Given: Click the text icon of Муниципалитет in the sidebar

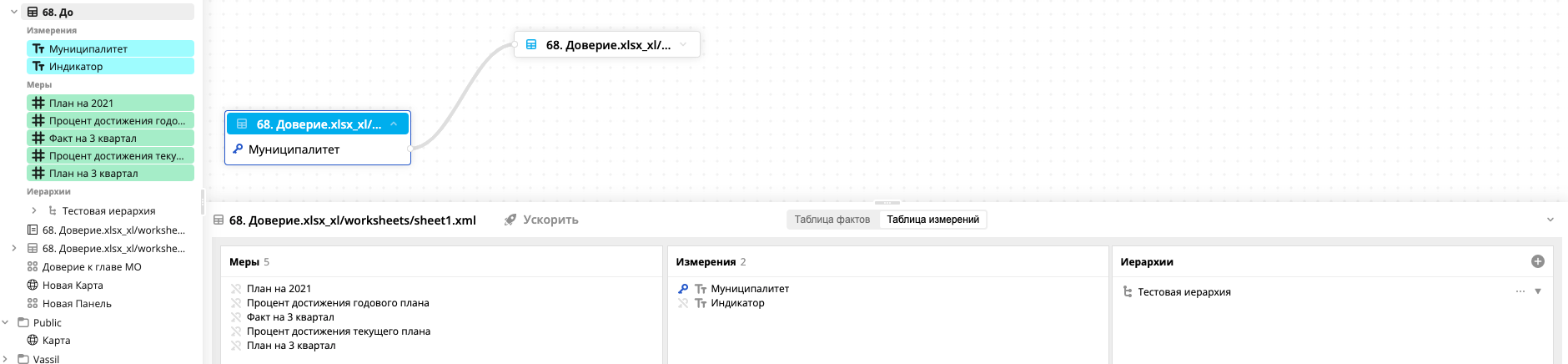Looking at the screenshot, I should coord(38,48).
